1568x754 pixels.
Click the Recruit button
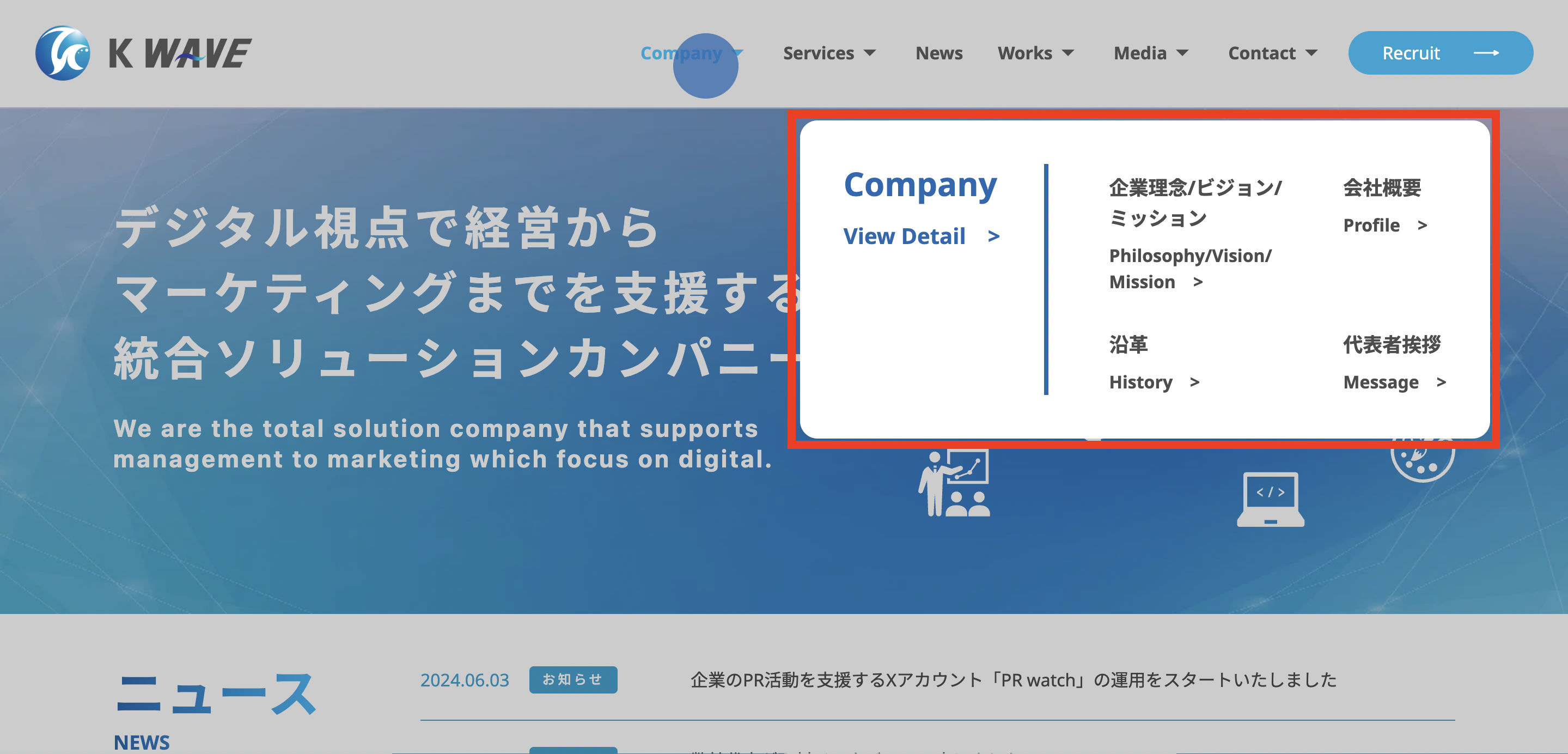1440,53
